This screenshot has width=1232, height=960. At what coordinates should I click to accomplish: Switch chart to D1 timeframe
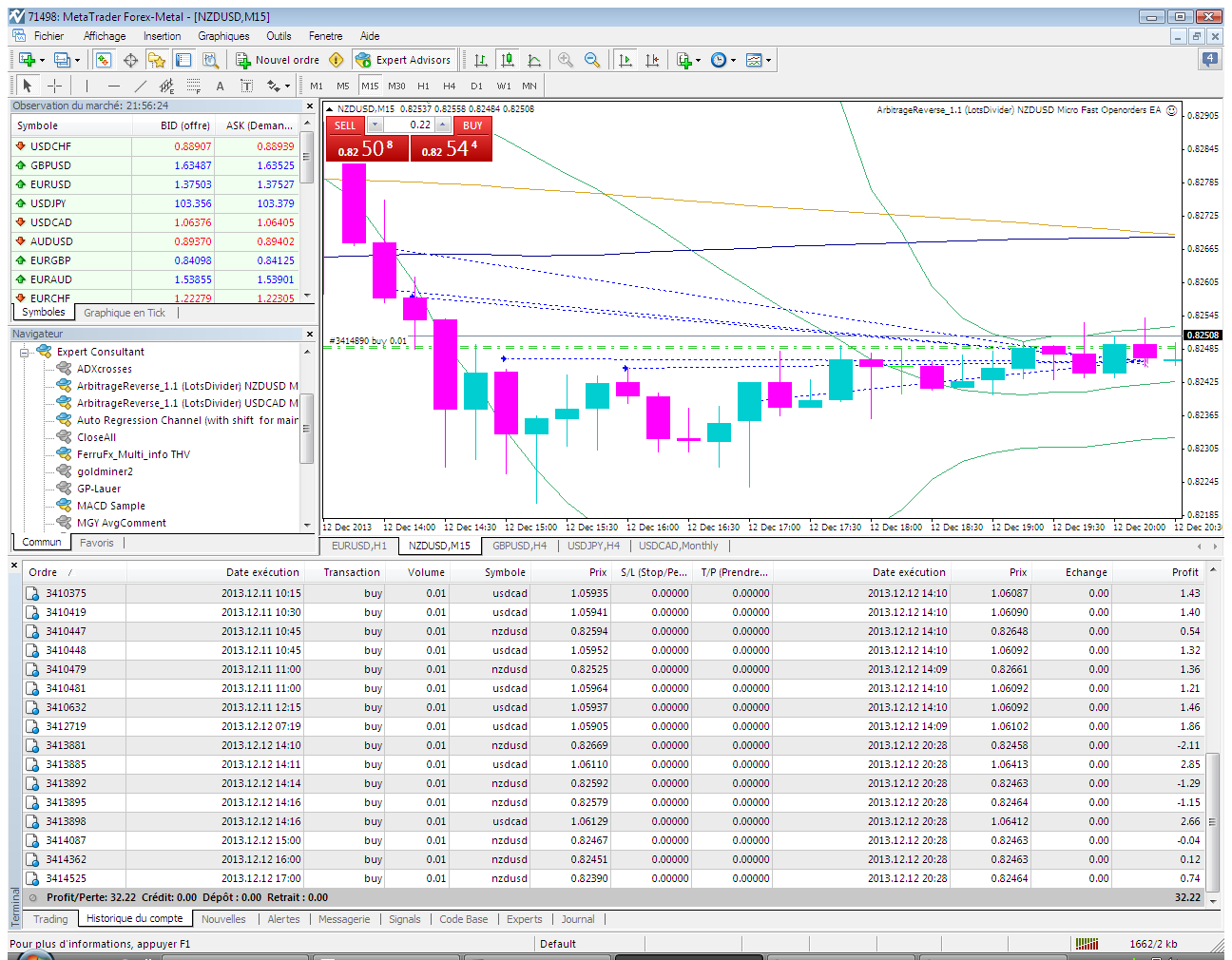click(x=476, y=86)
